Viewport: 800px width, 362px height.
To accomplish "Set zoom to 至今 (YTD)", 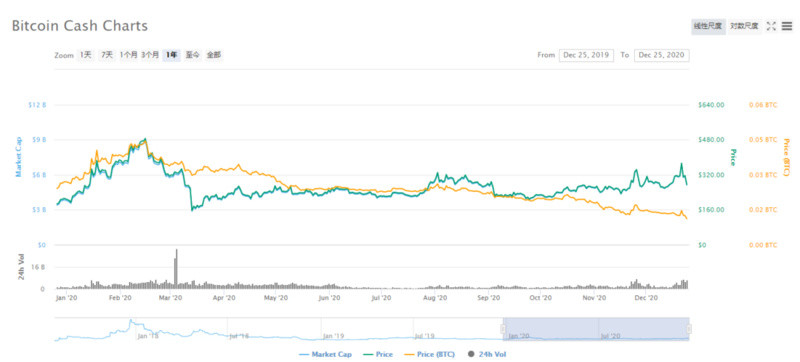I will (x=192, y=55).
